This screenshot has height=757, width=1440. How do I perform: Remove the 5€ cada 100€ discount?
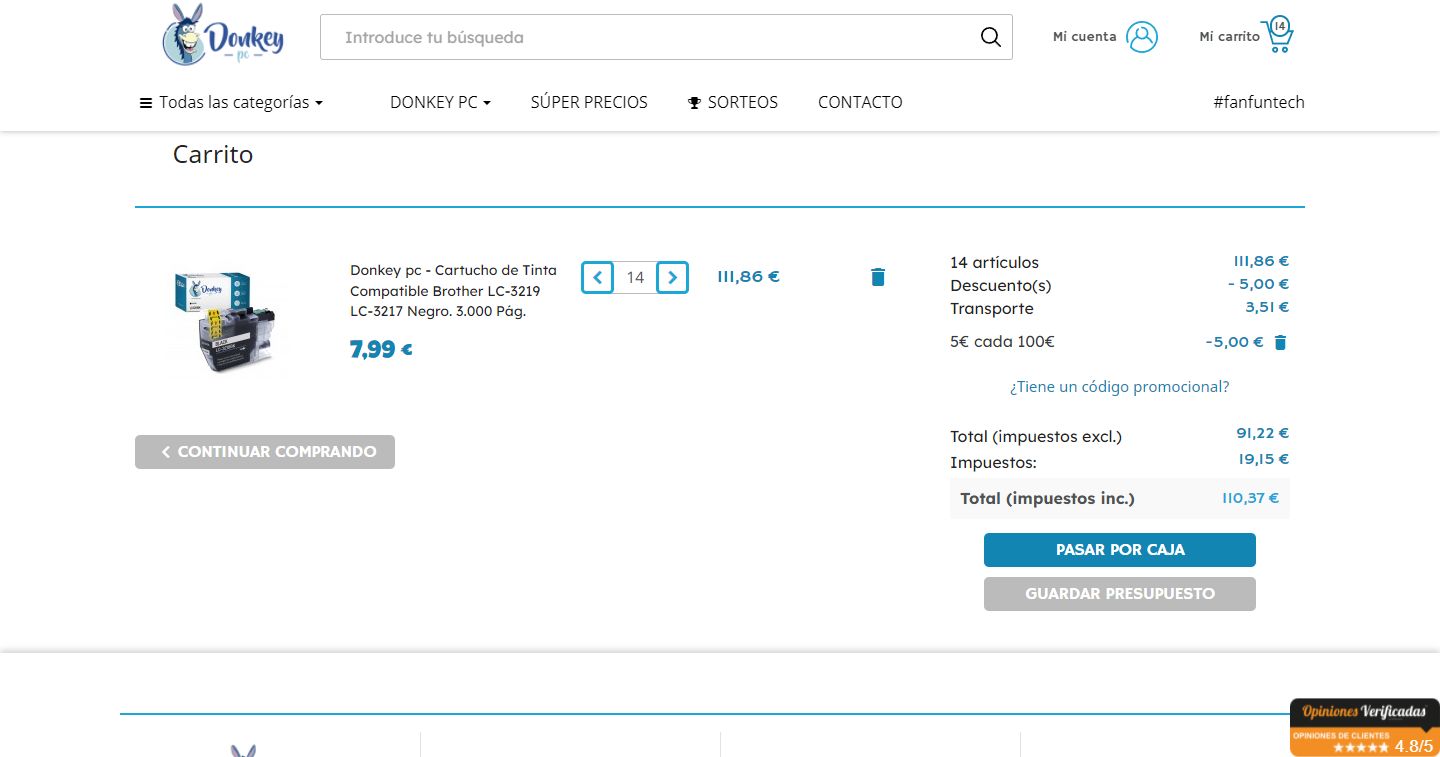pyautogui.click(x=1280, y=342)
